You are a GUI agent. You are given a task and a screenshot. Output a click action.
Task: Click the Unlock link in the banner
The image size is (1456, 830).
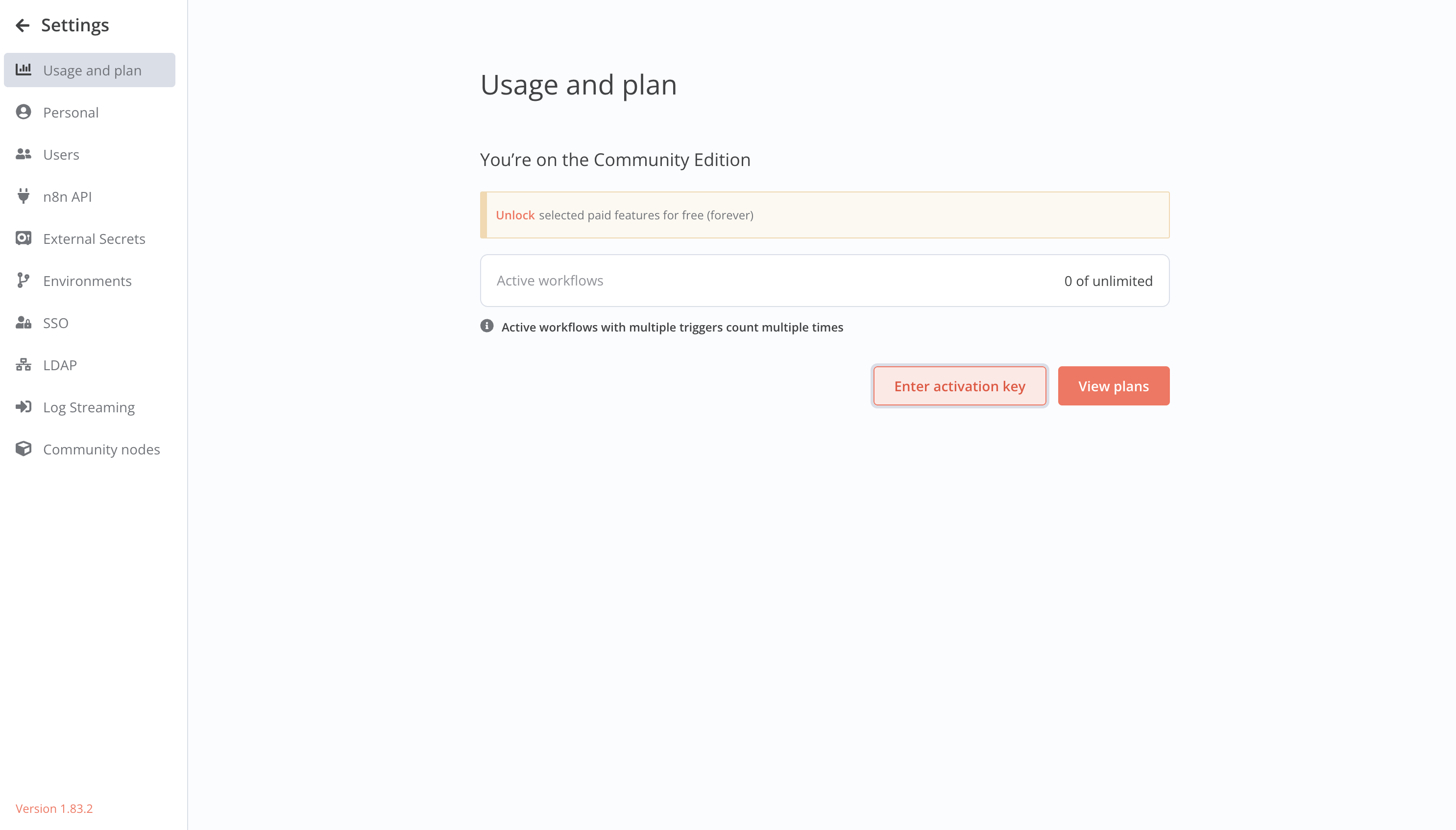(515, 215)
